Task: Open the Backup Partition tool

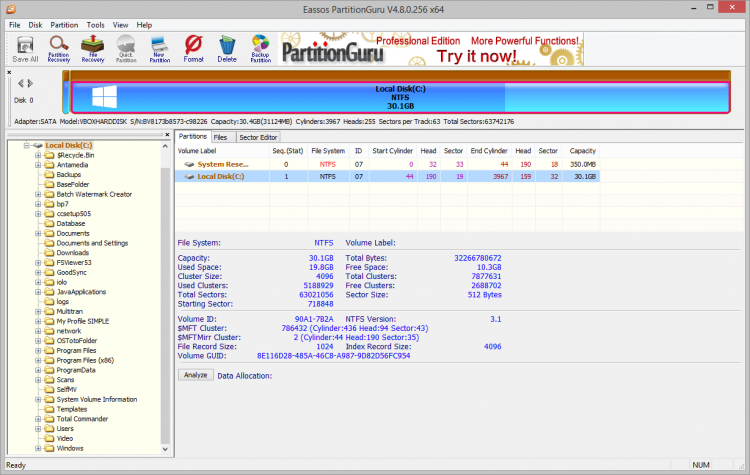Action: tap(261, 49)
